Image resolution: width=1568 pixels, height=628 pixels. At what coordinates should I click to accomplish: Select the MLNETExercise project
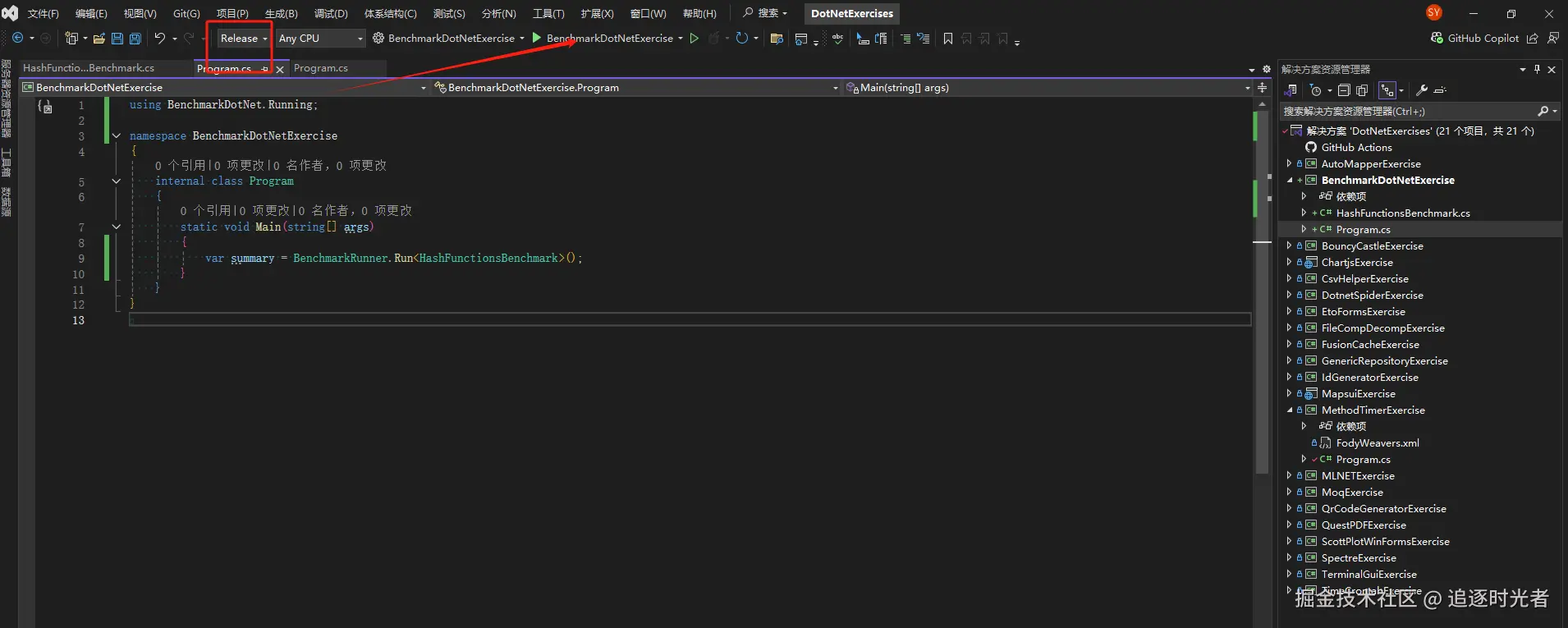coord(1358,476)
